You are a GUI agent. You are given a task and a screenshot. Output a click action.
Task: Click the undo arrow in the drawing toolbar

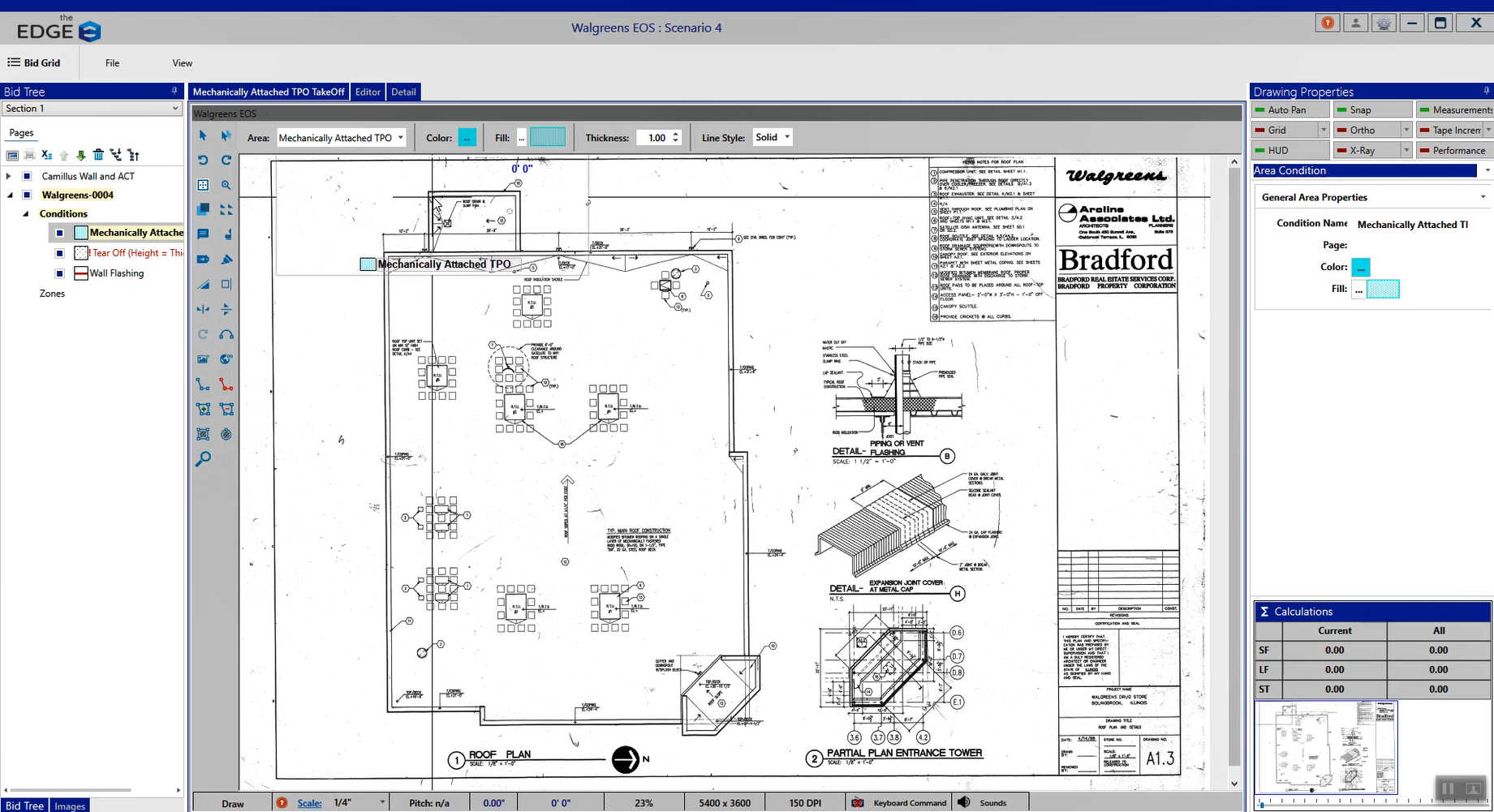[x=203, y=160]
